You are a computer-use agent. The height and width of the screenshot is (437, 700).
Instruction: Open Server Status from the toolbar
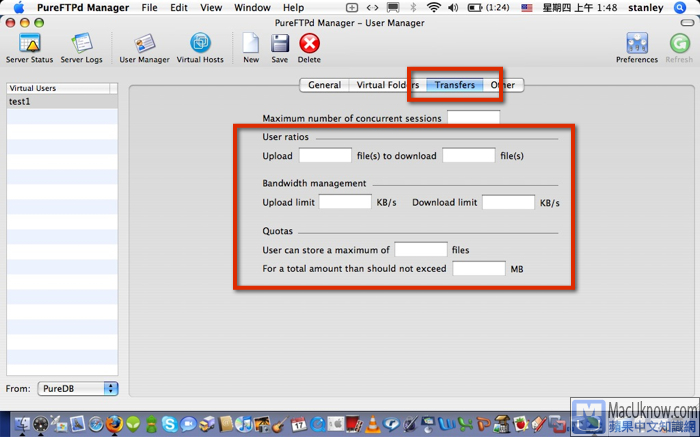(x=29, y=48)
